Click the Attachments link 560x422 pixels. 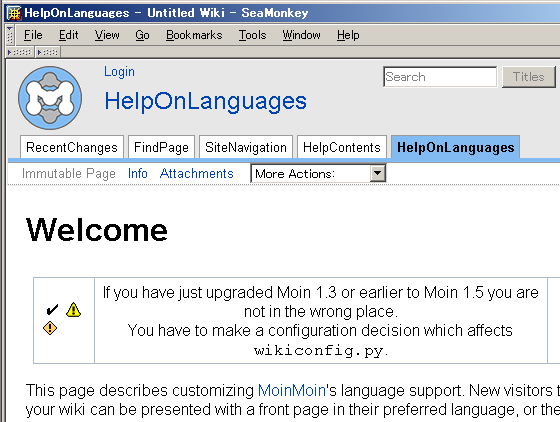(x=196, y=174)
